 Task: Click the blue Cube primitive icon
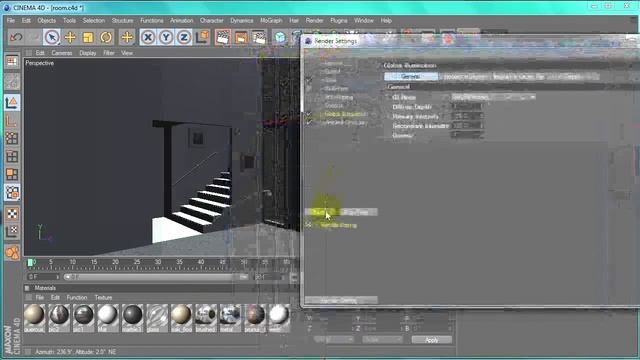(x=280, y=38)
